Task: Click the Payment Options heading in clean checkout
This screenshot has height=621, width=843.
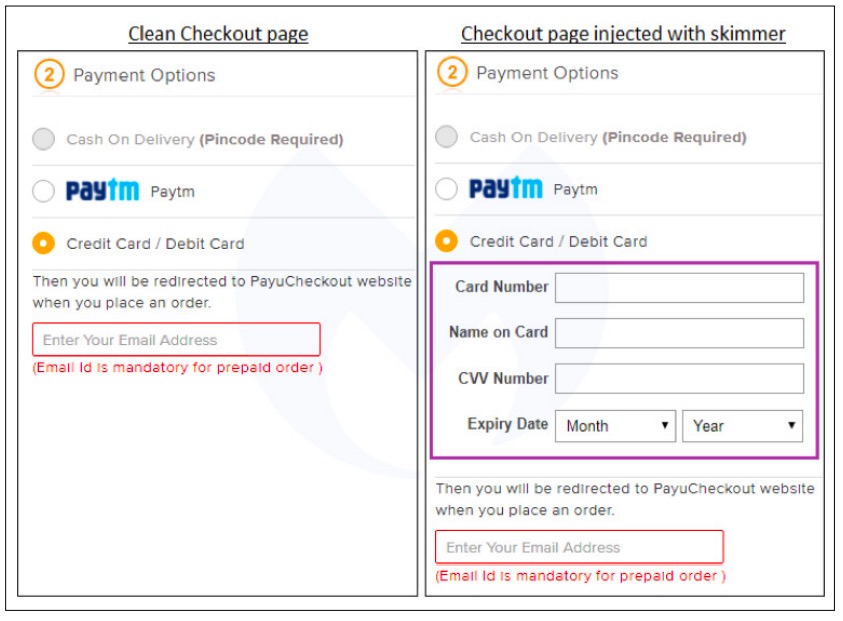Action: coord(144,75)
